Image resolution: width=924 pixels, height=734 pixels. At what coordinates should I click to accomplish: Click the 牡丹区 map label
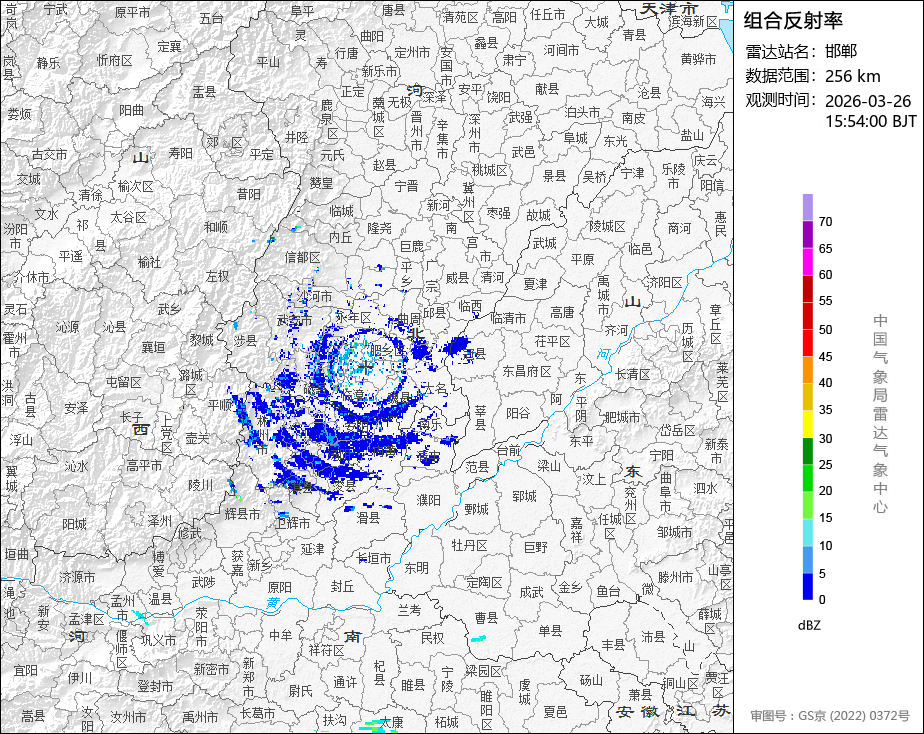[469, 545]
